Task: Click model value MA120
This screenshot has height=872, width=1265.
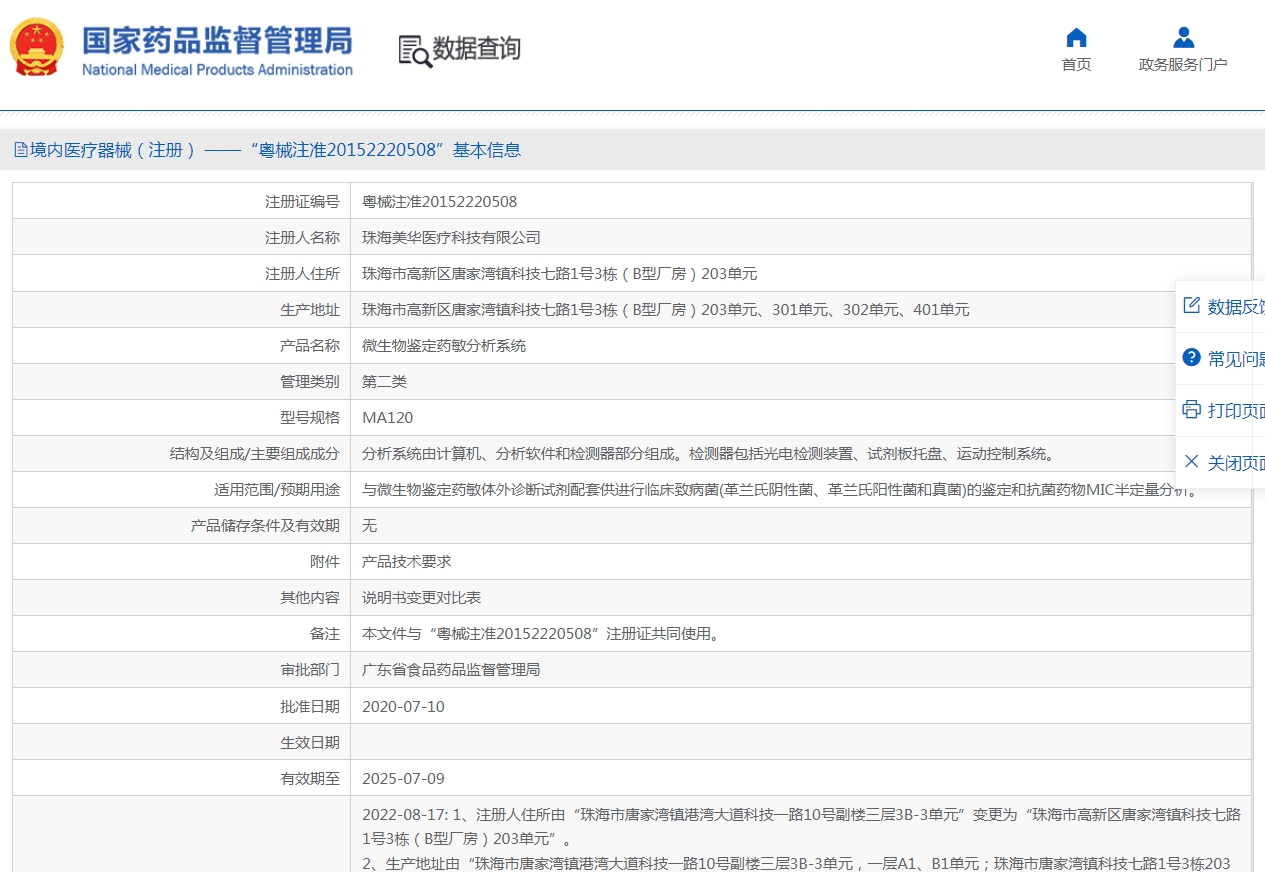Action: [x=387, y=418]
